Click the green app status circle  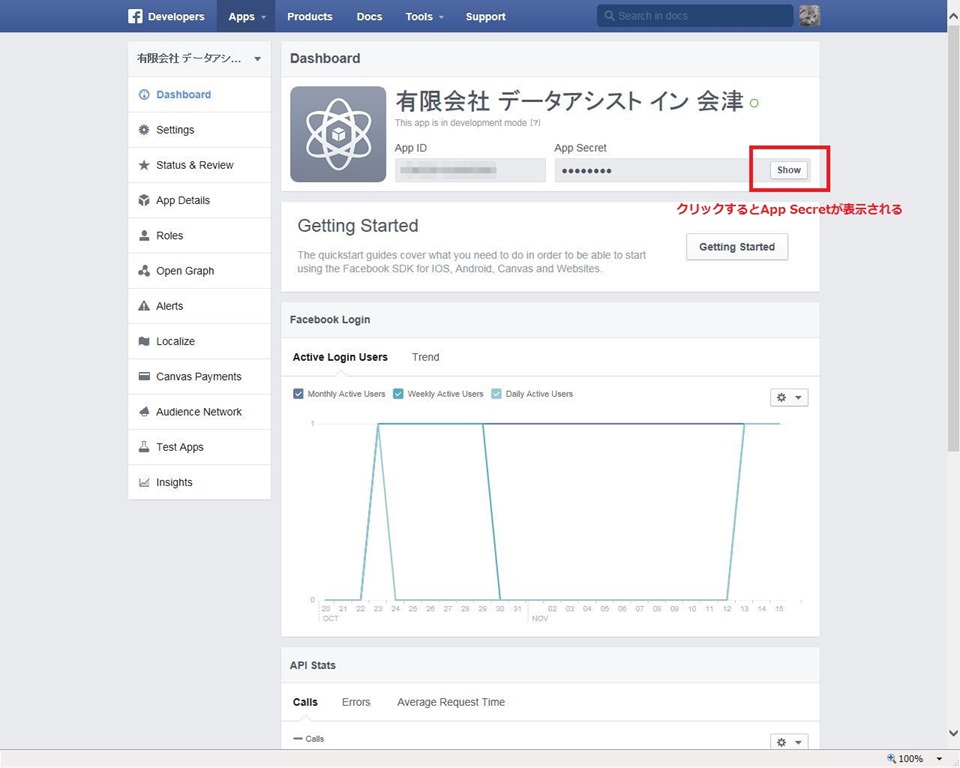754,103
